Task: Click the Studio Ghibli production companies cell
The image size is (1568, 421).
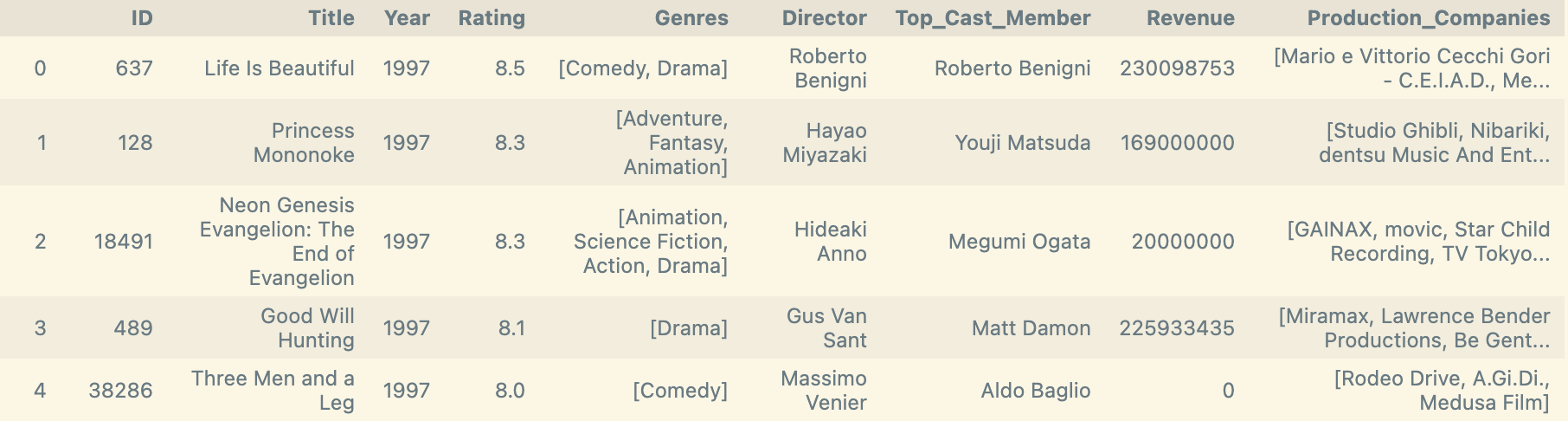Action: pyautogui.click(x=1435, y=143)
